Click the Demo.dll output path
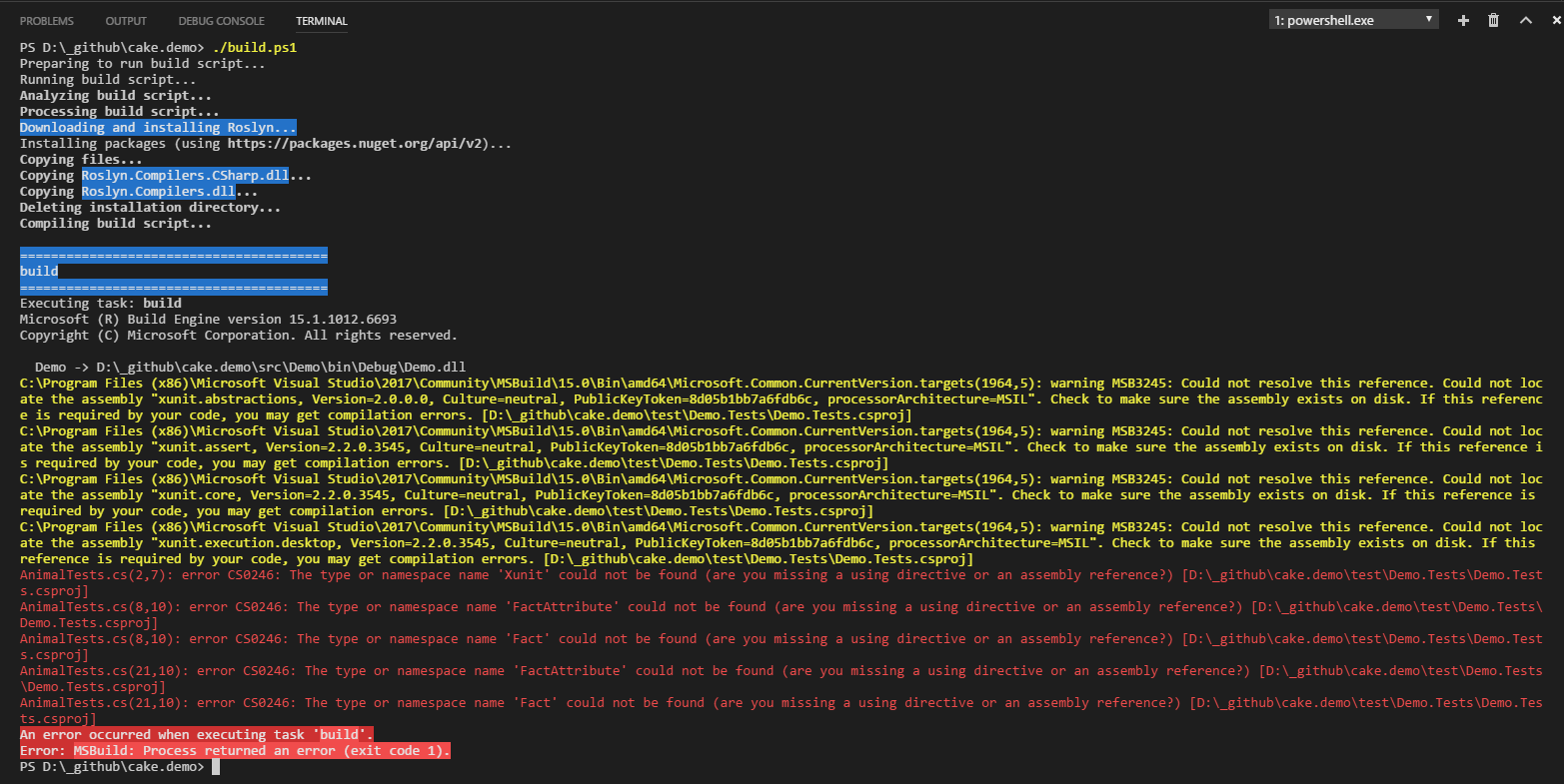Screen dimensions: 1564x784 281,368
